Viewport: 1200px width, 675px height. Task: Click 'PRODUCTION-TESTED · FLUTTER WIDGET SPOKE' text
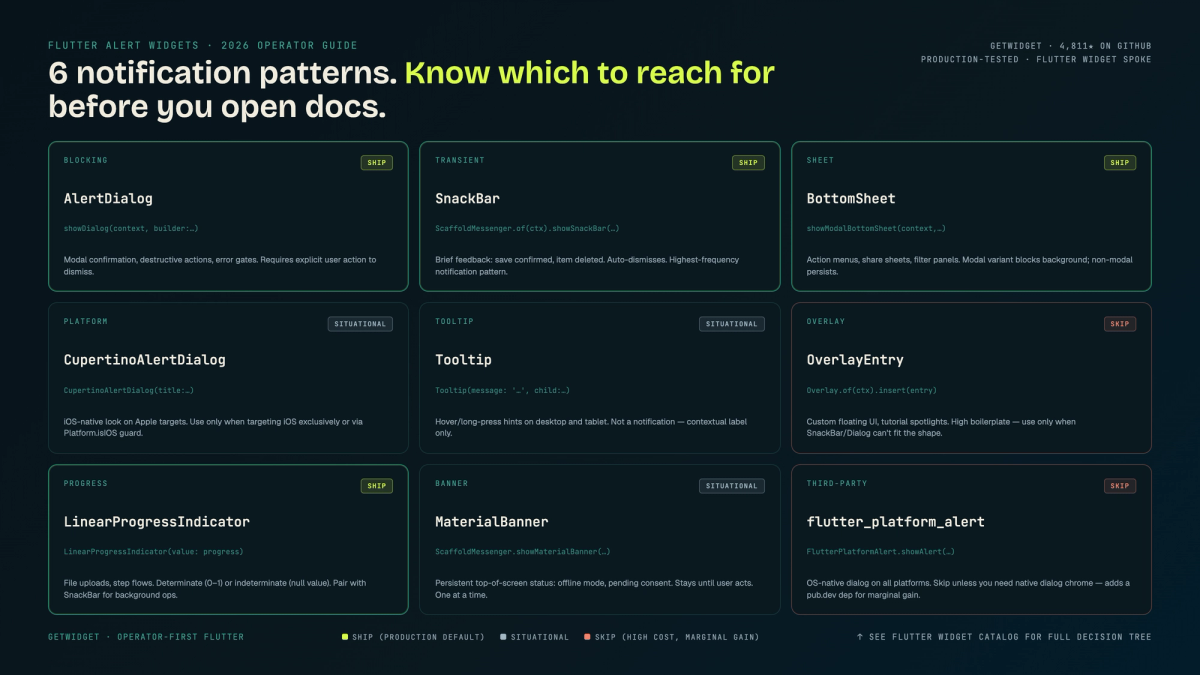click(x=1036, y=60)
